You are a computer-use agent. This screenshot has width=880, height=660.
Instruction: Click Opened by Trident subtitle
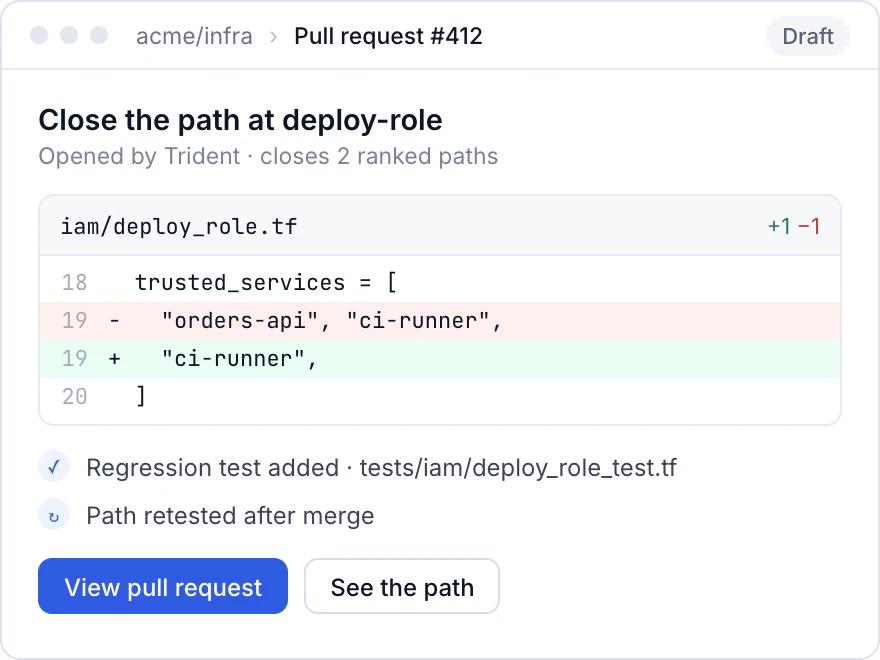268,156
